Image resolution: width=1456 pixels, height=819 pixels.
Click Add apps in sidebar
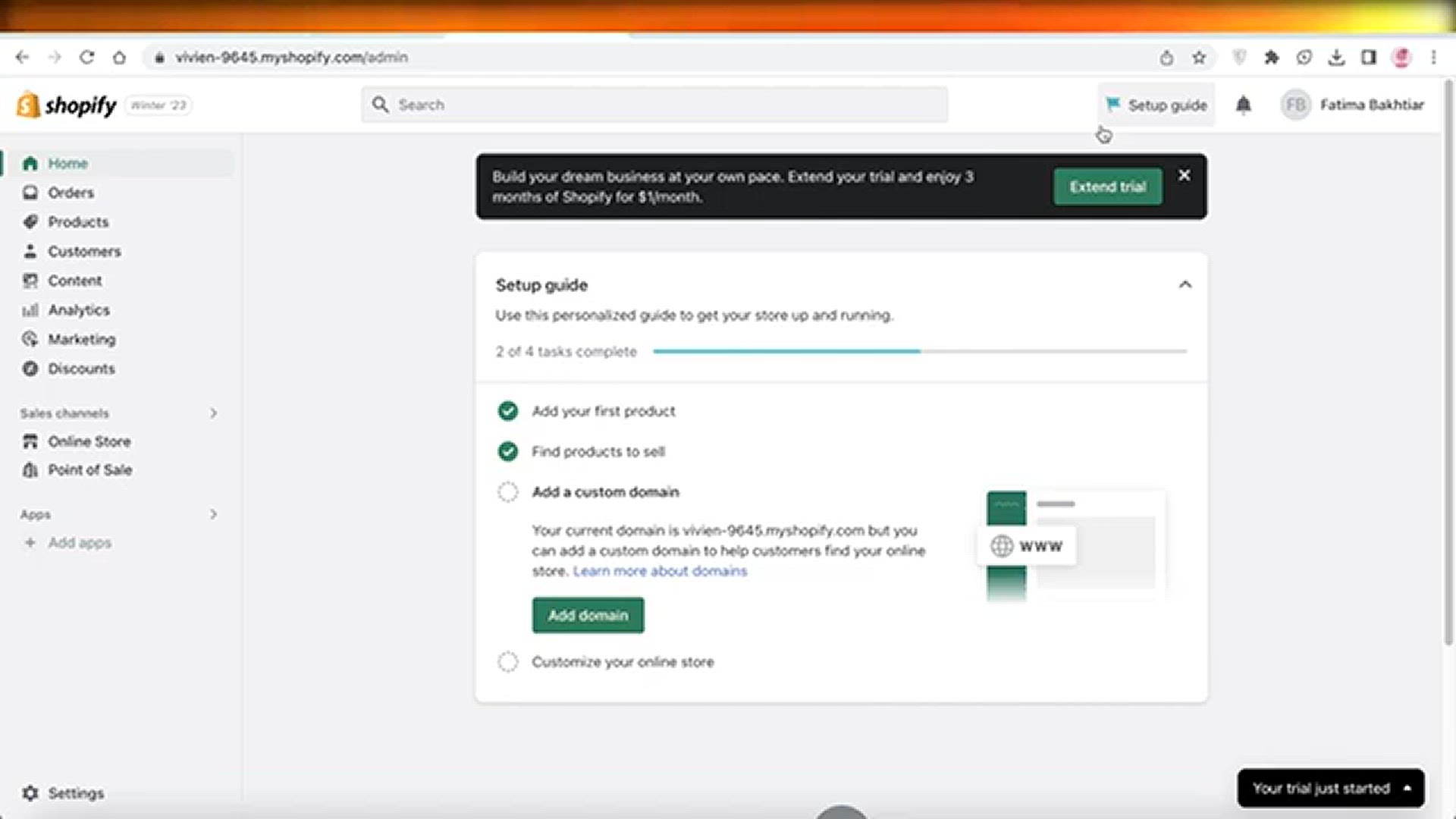80,543
